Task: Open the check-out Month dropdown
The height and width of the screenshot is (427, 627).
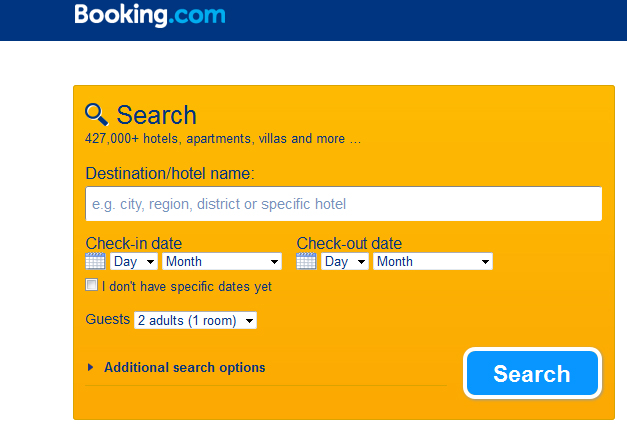Action: click(x=433, y=261)
